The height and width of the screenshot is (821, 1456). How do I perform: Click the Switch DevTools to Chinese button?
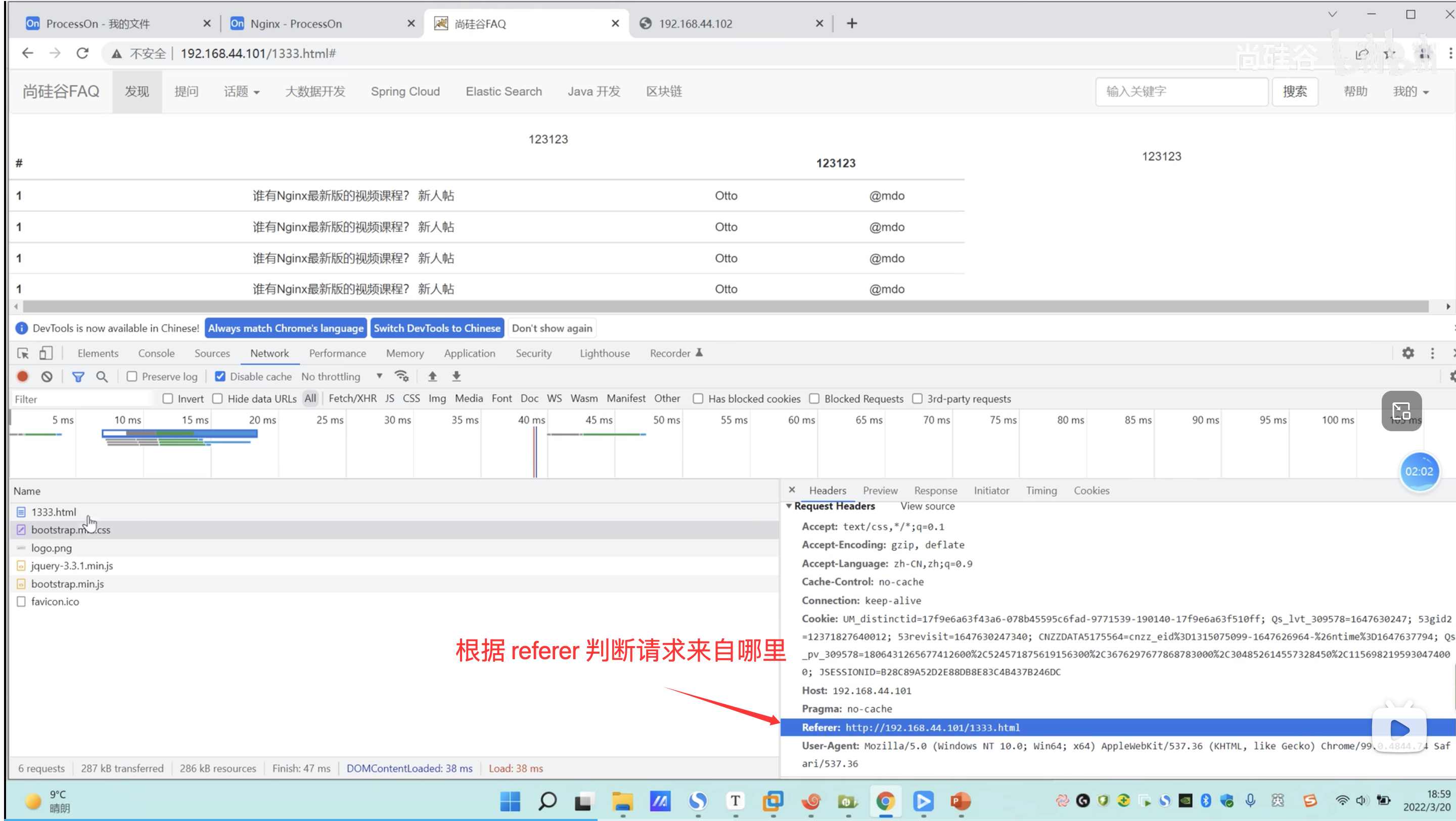[x=436, y=328]
